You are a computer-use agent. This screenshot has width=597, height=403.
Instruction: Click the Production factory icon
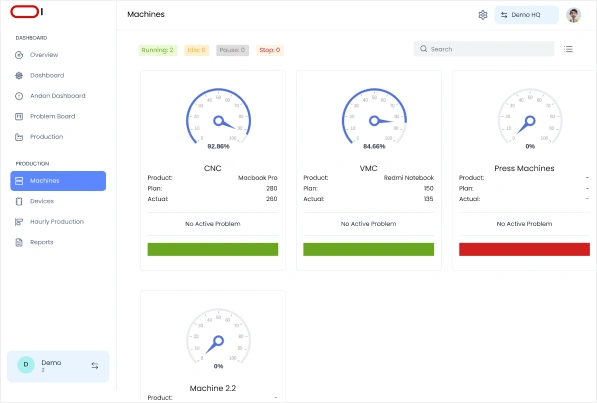19,137
